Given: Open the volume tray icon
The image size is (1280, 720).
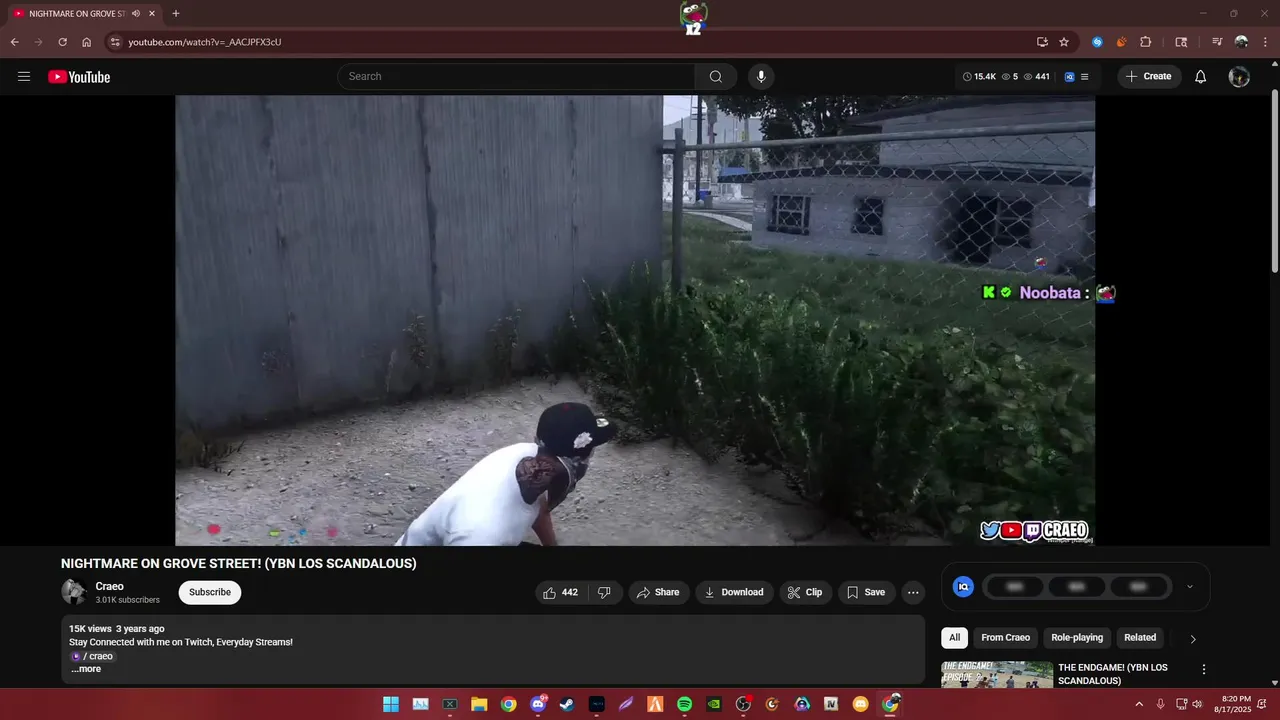Looking at the screenshot, I should (x=1197, y=704).
